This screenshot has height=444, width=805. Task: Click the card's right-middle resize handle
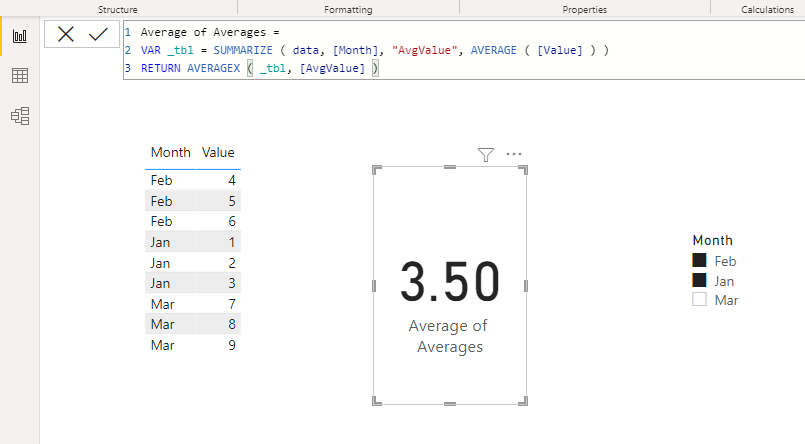pos(526,285)
